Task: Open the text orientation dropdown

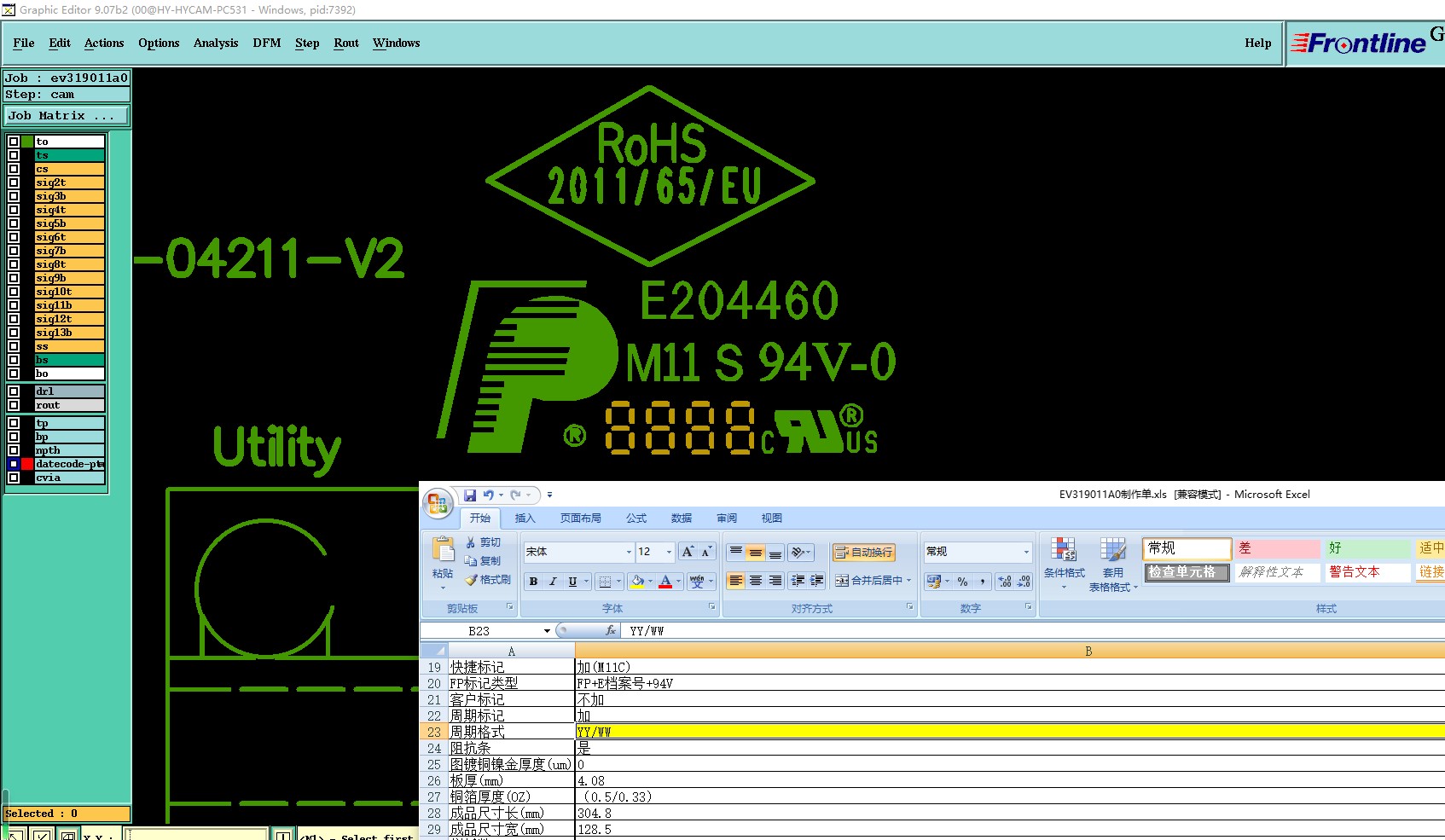Action: click(801, 552)
